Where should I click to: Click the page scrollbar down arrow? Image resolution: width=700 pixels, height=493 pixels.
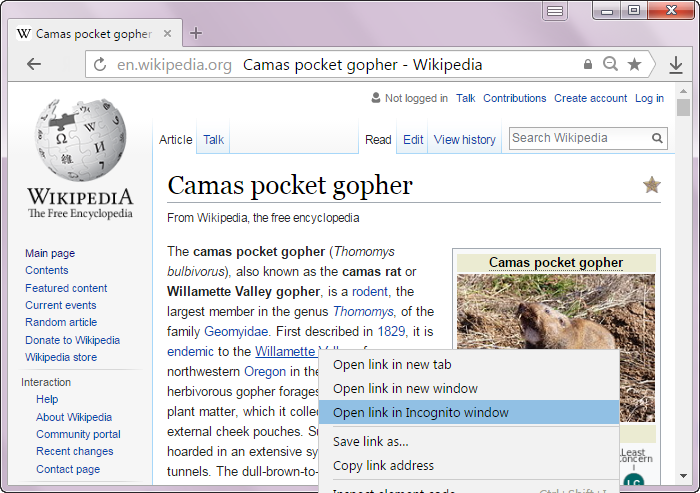pyautogui.click(x=683, y=476)
